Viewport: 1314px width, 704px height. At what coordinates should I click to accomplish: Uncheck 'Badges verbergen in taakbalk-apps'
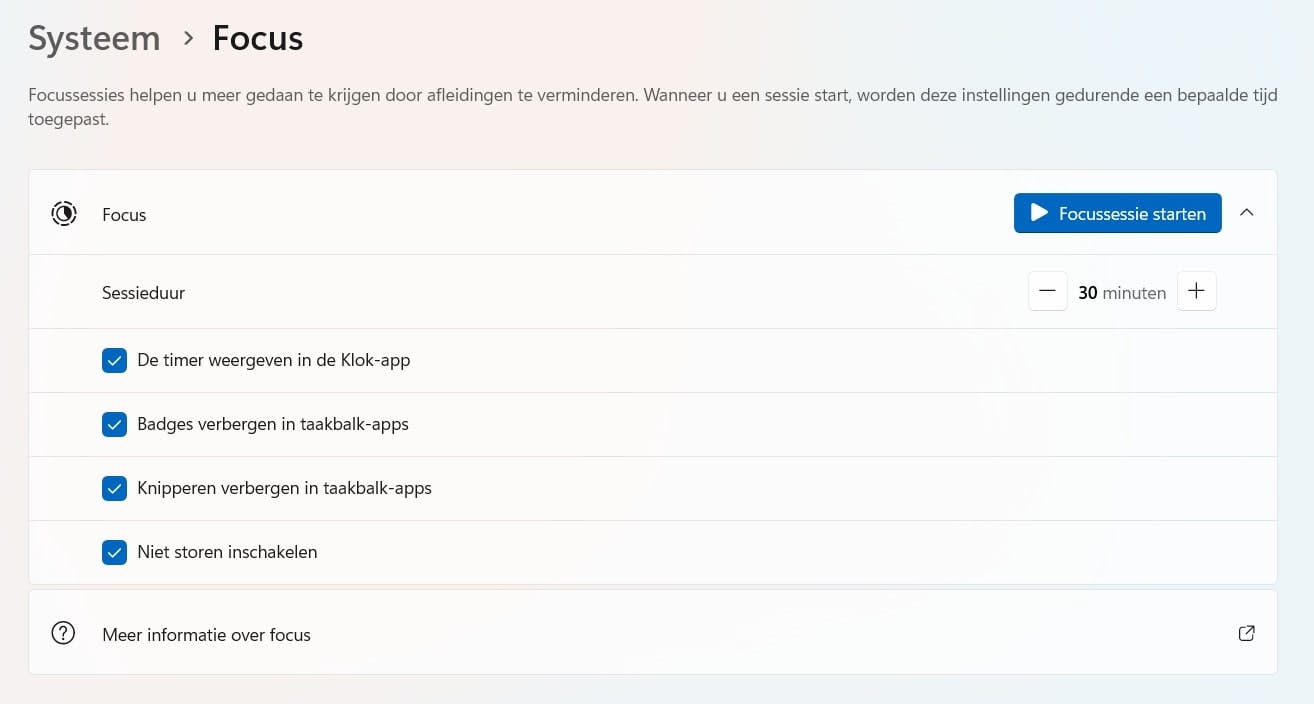pos(114,424)
